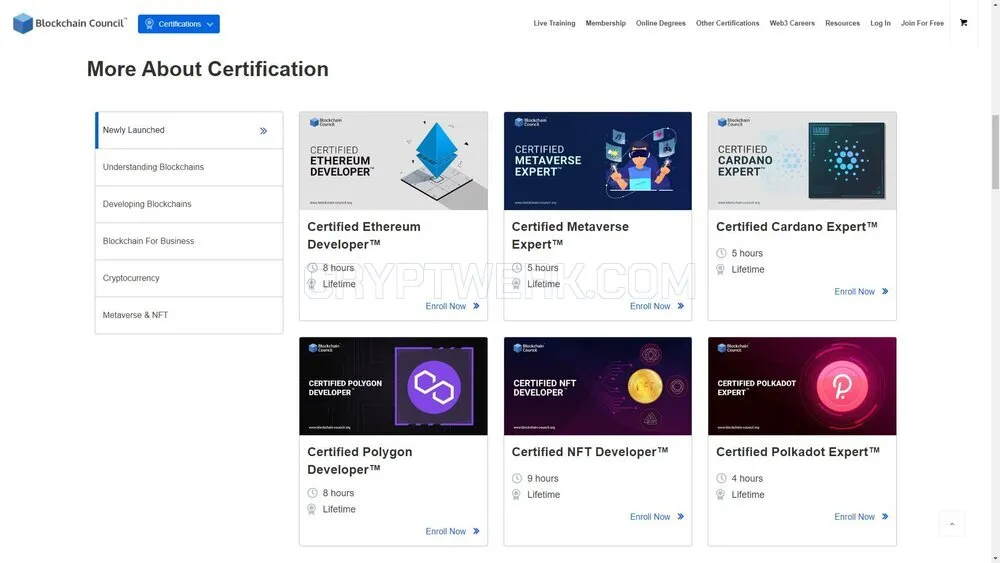The height and width of the screenshot is (563, 1000).
Task: Enroll in the Certified Ethereum Developer course
Action: point(452,306)
